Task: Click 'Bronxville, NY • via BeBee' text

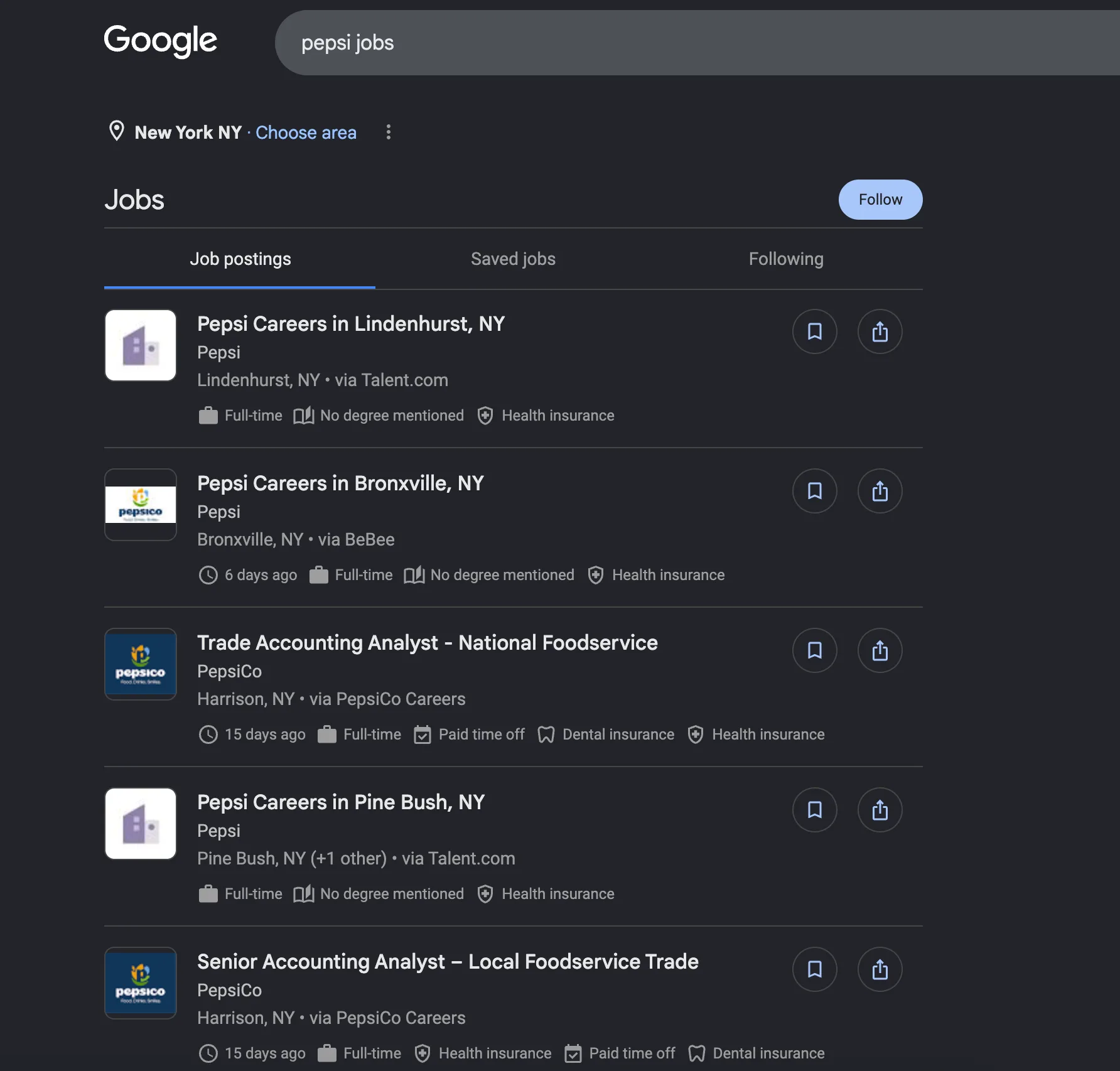Action: [296, 540]
